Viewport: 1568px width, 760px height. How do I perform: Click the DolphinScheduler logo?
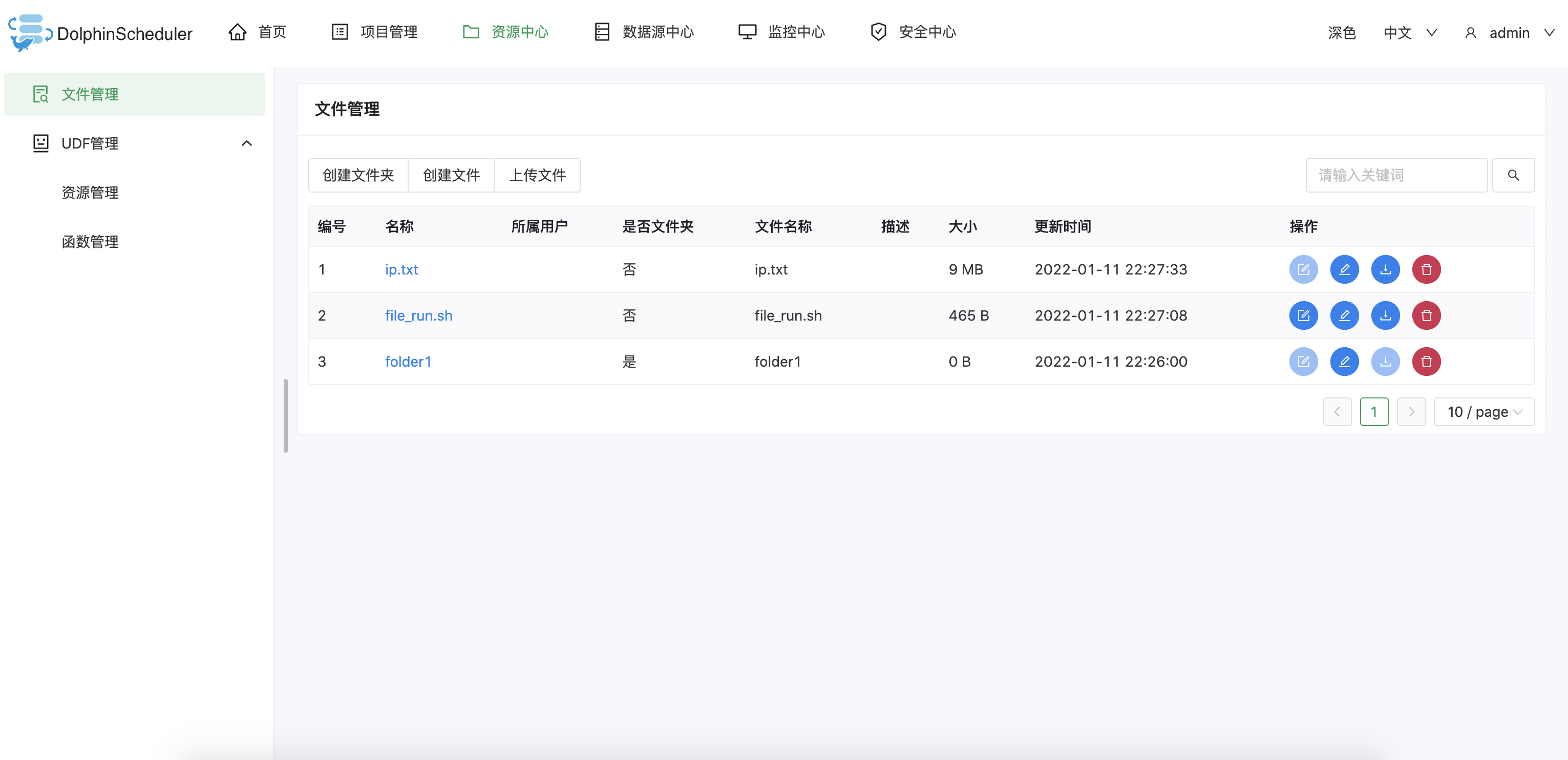coord(100,33)
